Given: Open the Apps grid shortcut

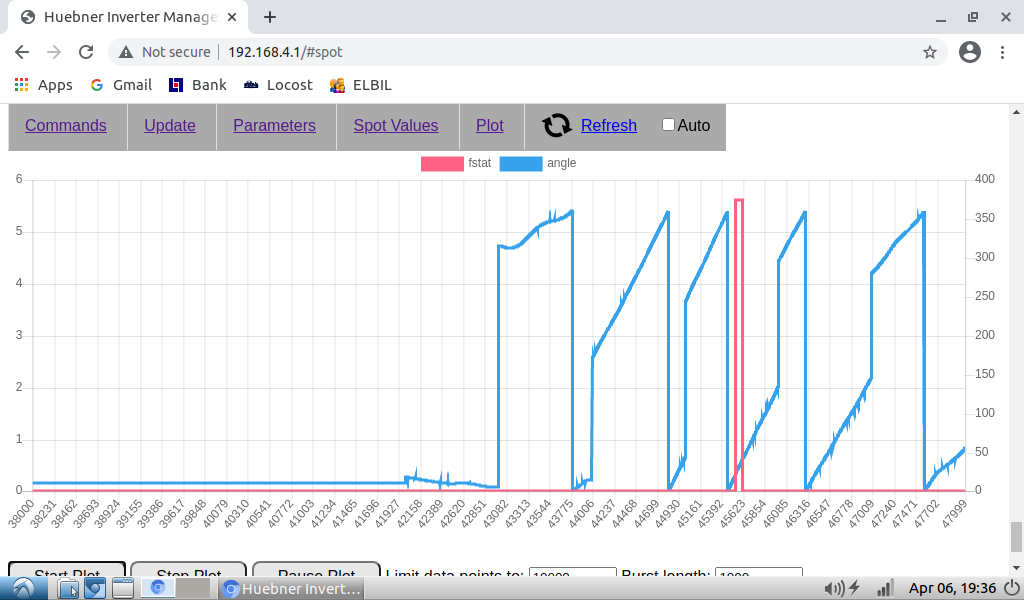Looking at the screenshot, I should point(44,85).
